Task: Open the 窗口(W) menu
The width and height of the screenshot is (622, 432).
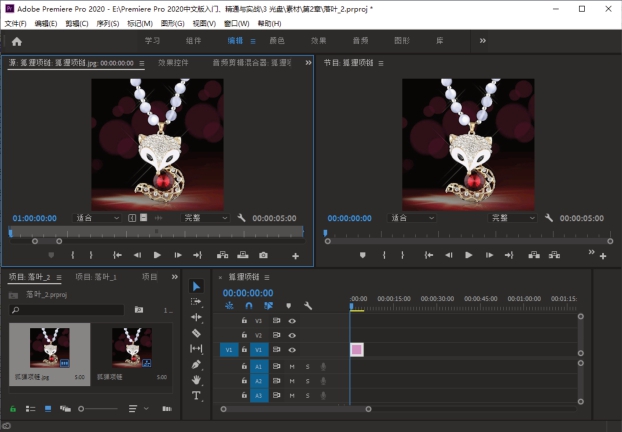Action: pos(237,23)
